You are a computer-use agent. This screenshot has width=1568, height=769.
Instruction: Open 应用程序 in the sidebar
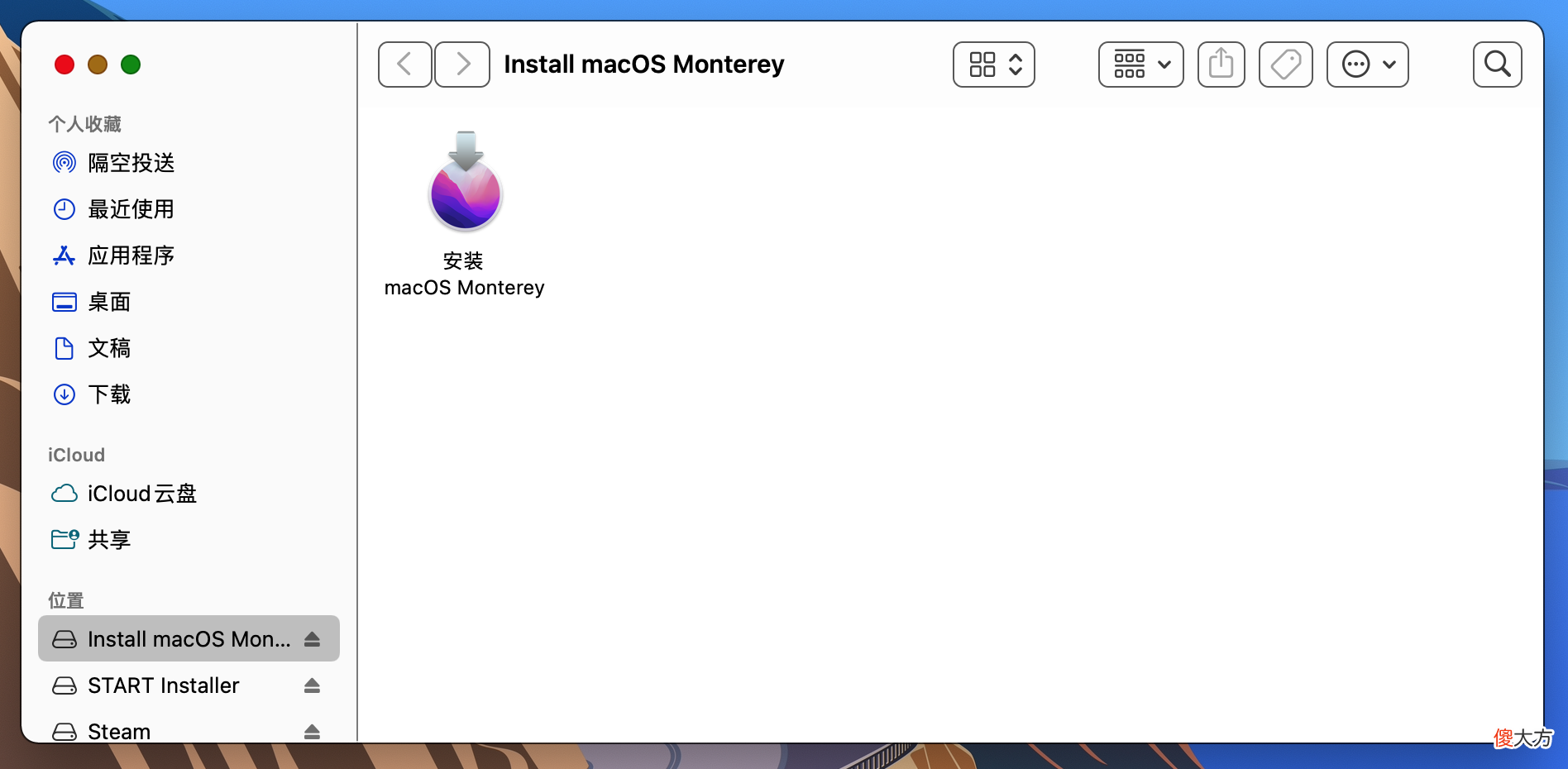point(189,256)
